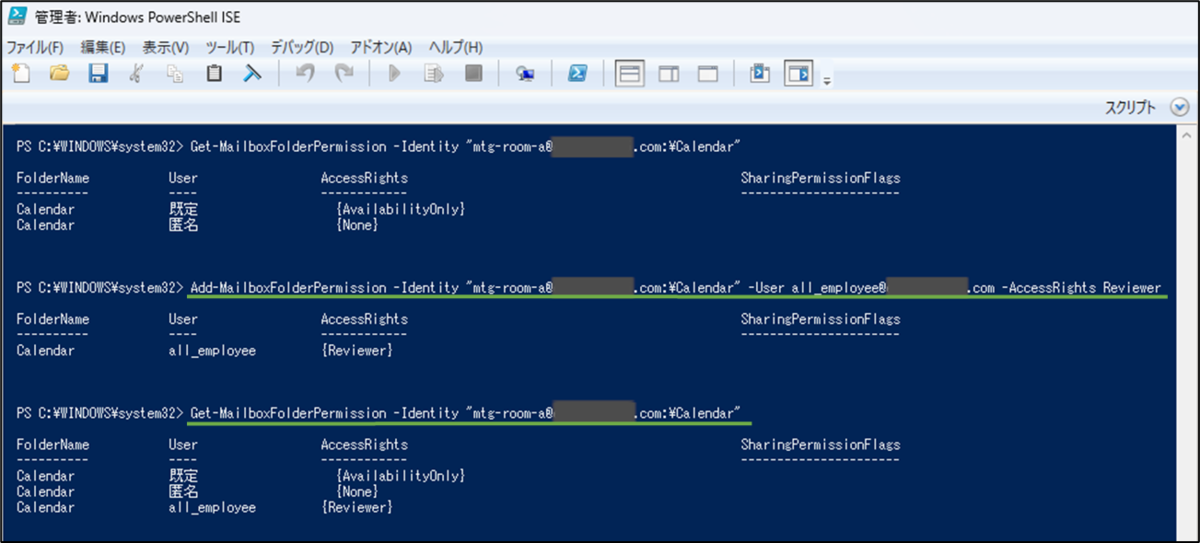Clear the console pane icon
The width and height of the screenshot is (1200, 543).
tap(252, 73)
